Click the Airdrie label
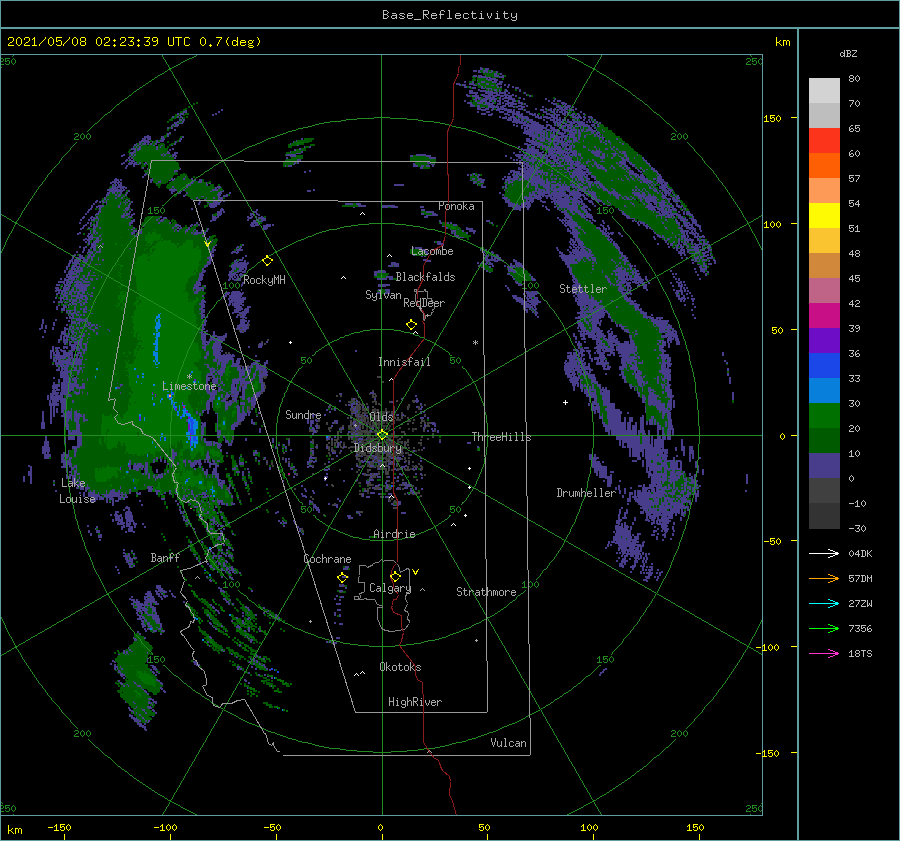This screenshot has width=900, height=841. [x=394, y=534]
